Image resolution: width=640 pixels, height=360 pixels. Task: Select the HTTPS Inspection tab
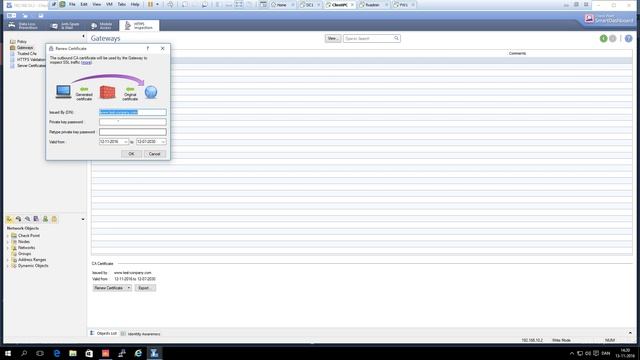[139, 26]
